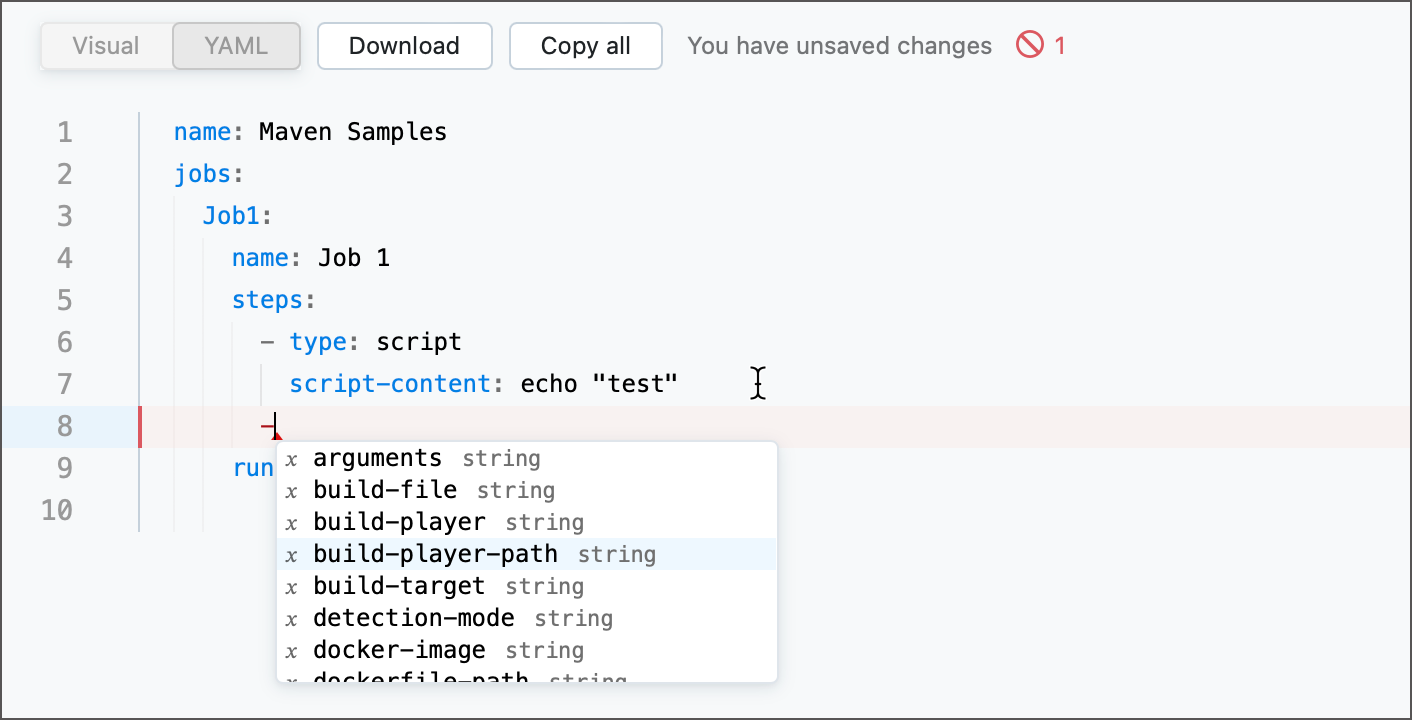Select build-file from the dropdown suggestions
1412x720 pixels.
tap(385, 490)
